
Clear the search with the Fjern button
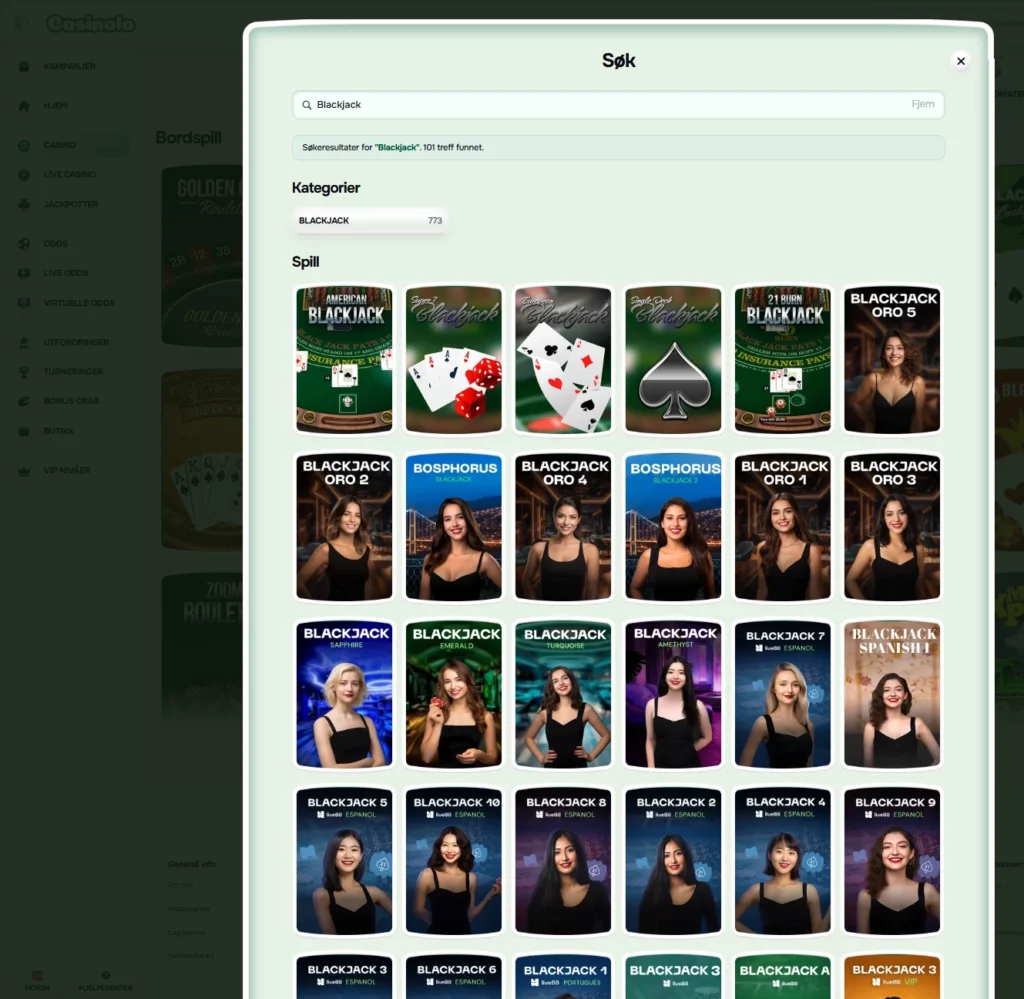tap(922, 104)
